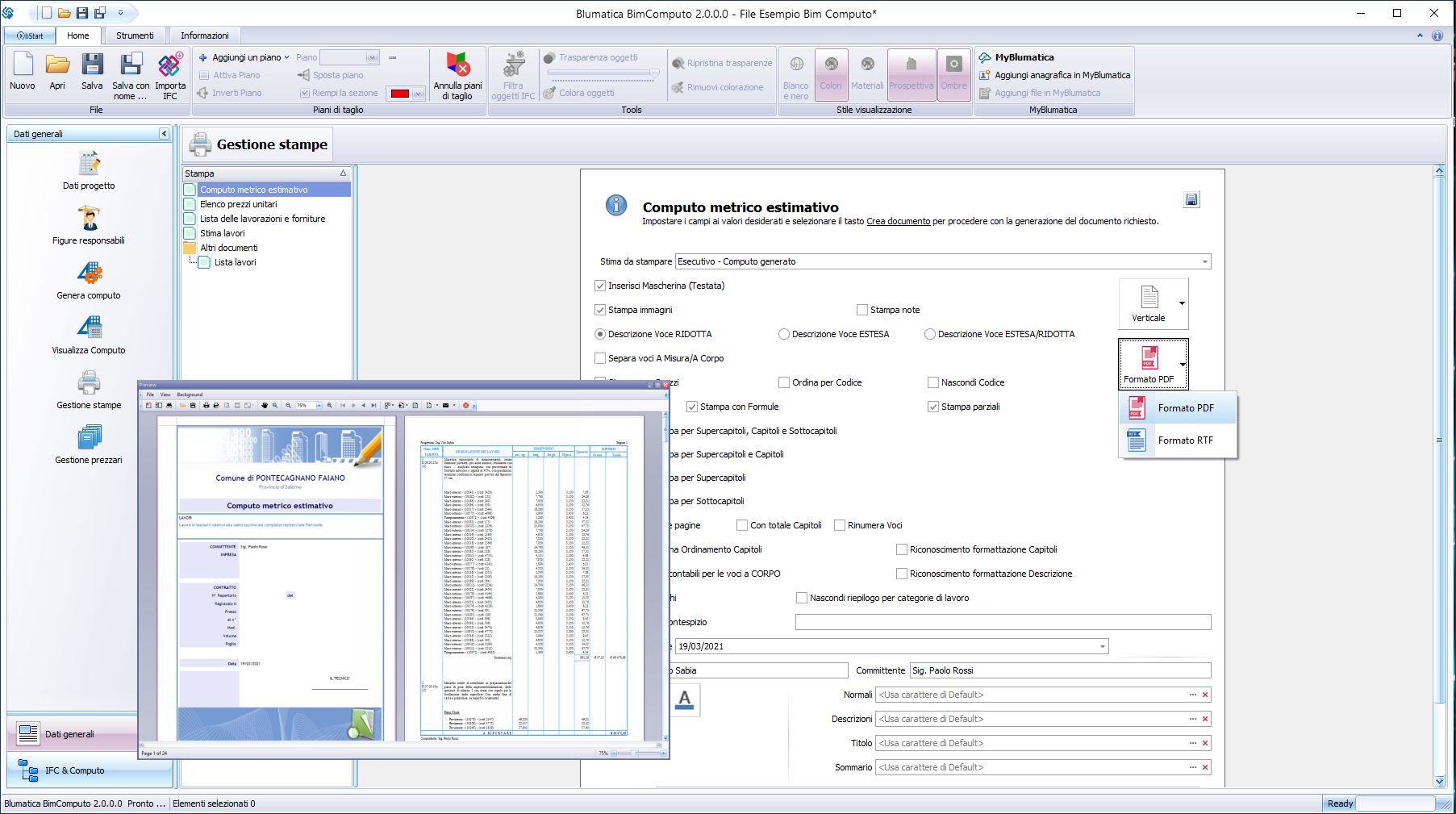This screenshot has width=1456, height=814.
Task: Launch Genera computo from the sidebar
Action: (x=89, y=280)
